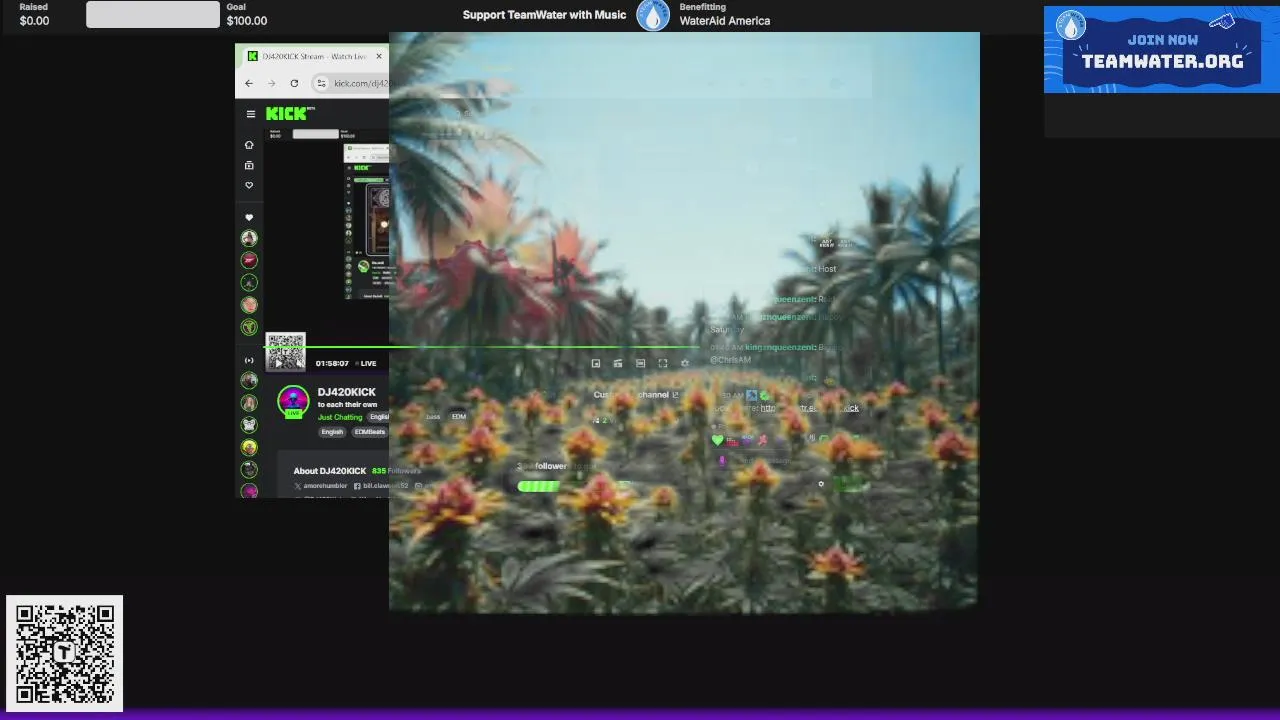
Task: Close the DJ420KICK Stream tab
Action: 379,56
